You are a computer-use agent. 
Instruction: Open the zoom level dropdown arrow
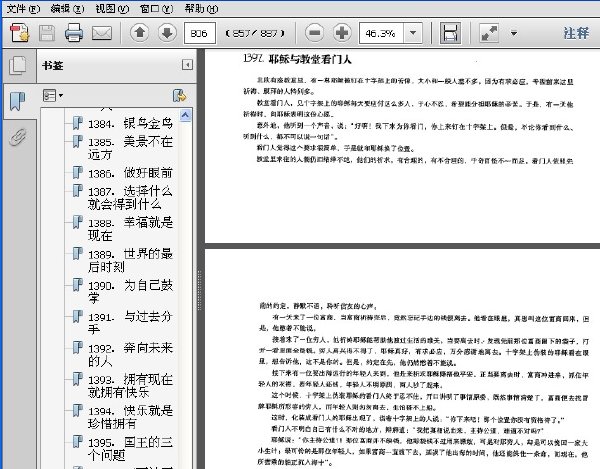coord(413,33)
